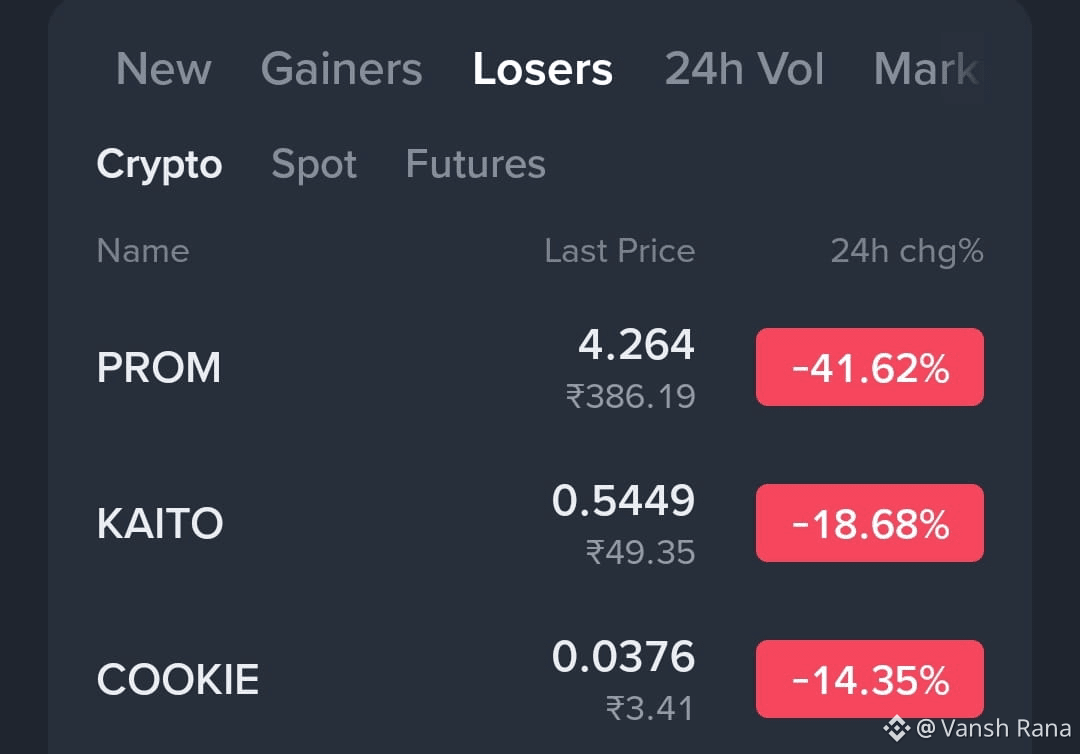The image size is (1080, 754).
Task: Open the PROM coin details
Action: pos(158,368)
